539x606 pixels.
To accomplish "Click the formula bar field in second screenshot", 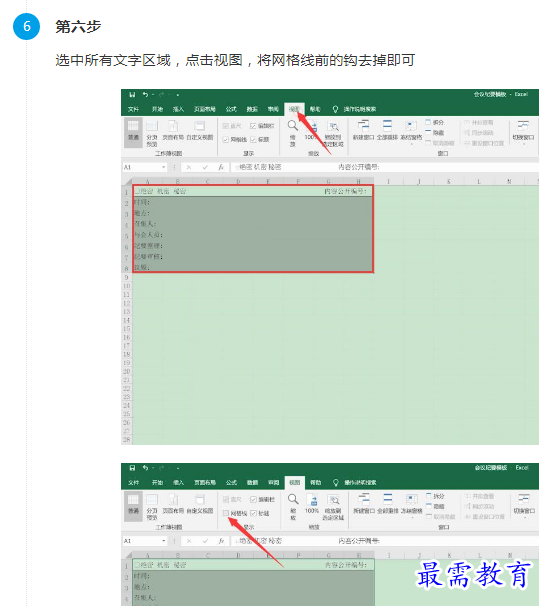I will click(x=385, y=541).
